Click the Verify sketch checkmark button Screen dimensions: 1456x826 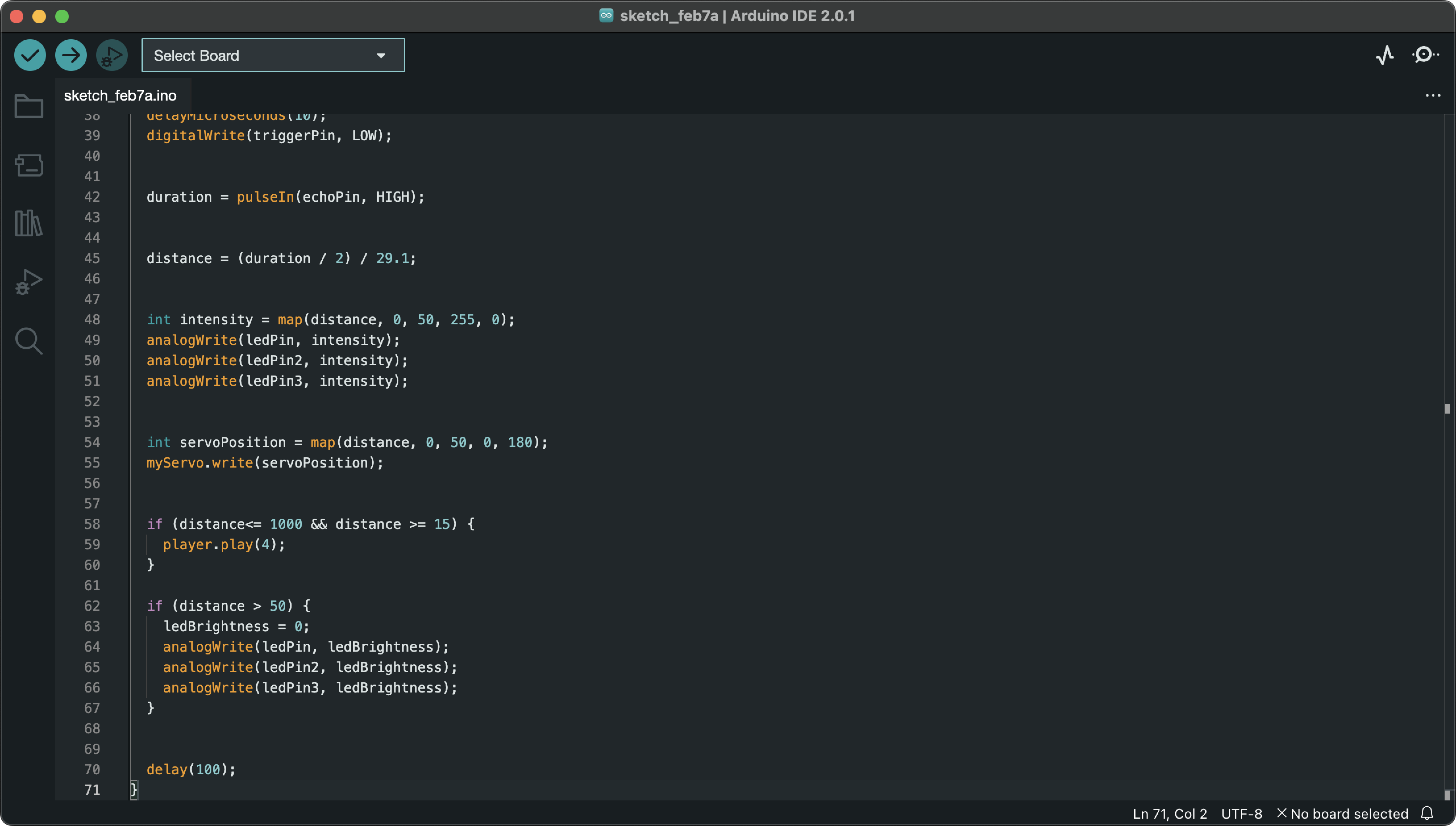click(x=30, y=55)
